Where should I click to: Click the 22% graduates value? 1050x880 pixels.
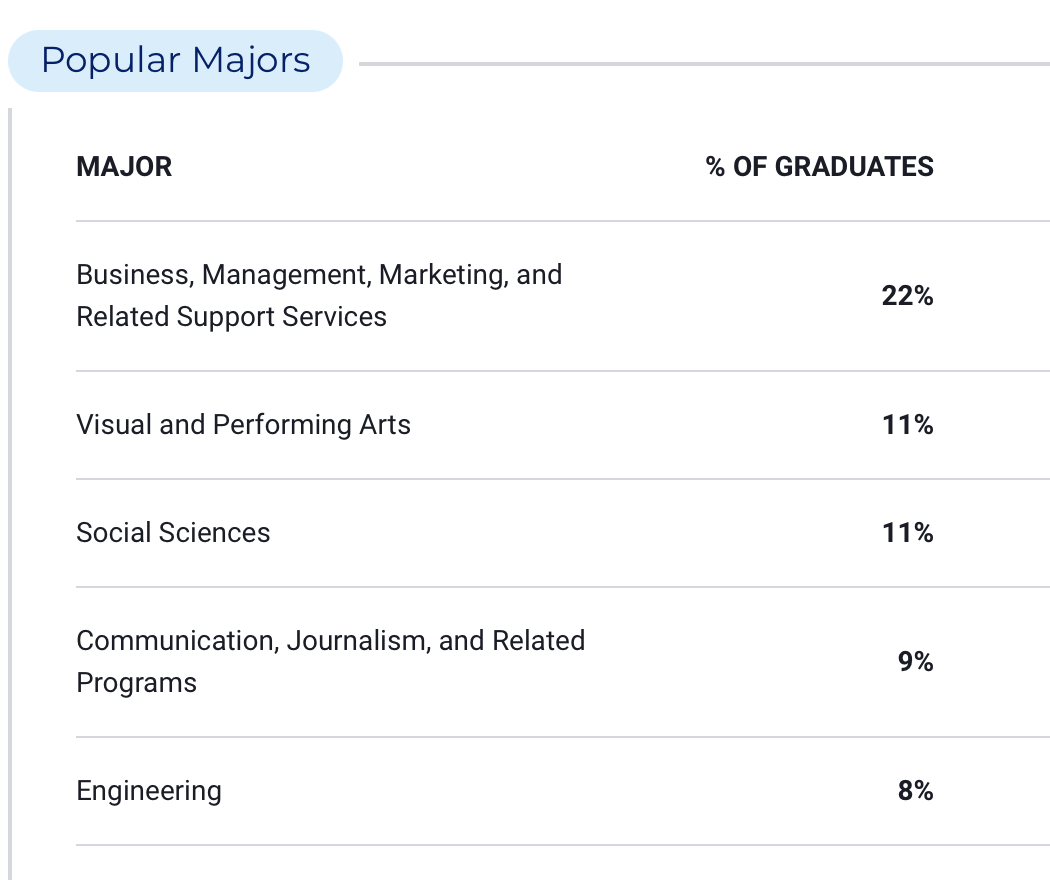click(907, 295)
